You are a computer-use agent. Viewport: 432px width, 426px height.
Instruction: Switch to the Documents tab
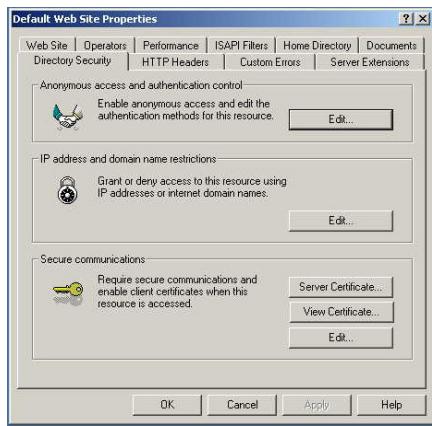click(391, 45)
